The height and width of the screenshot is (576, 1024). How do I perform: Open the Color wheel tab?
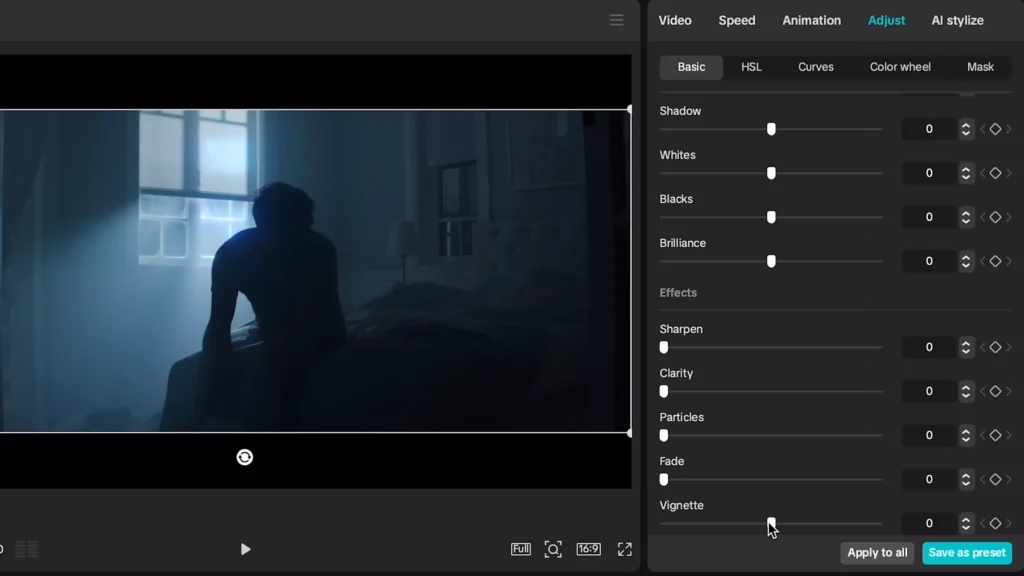pos(899,67)
